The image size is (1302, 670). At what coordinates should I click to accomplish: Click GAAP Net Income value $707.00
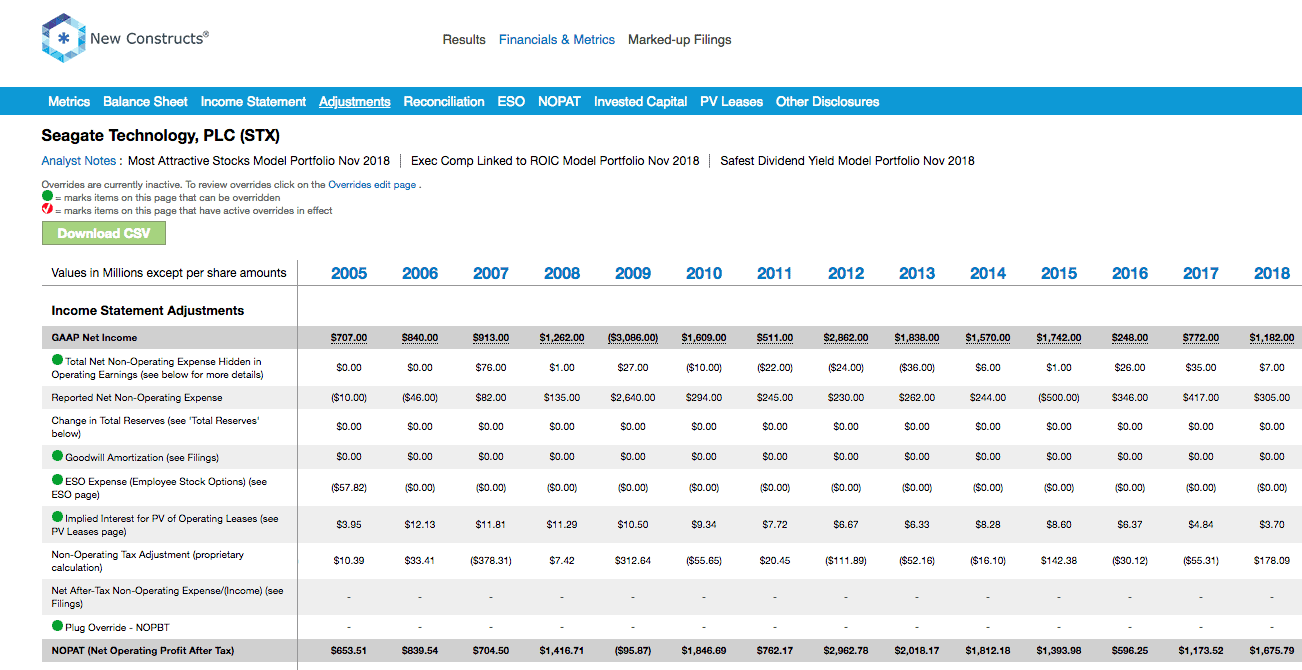(x=349, y=338)
